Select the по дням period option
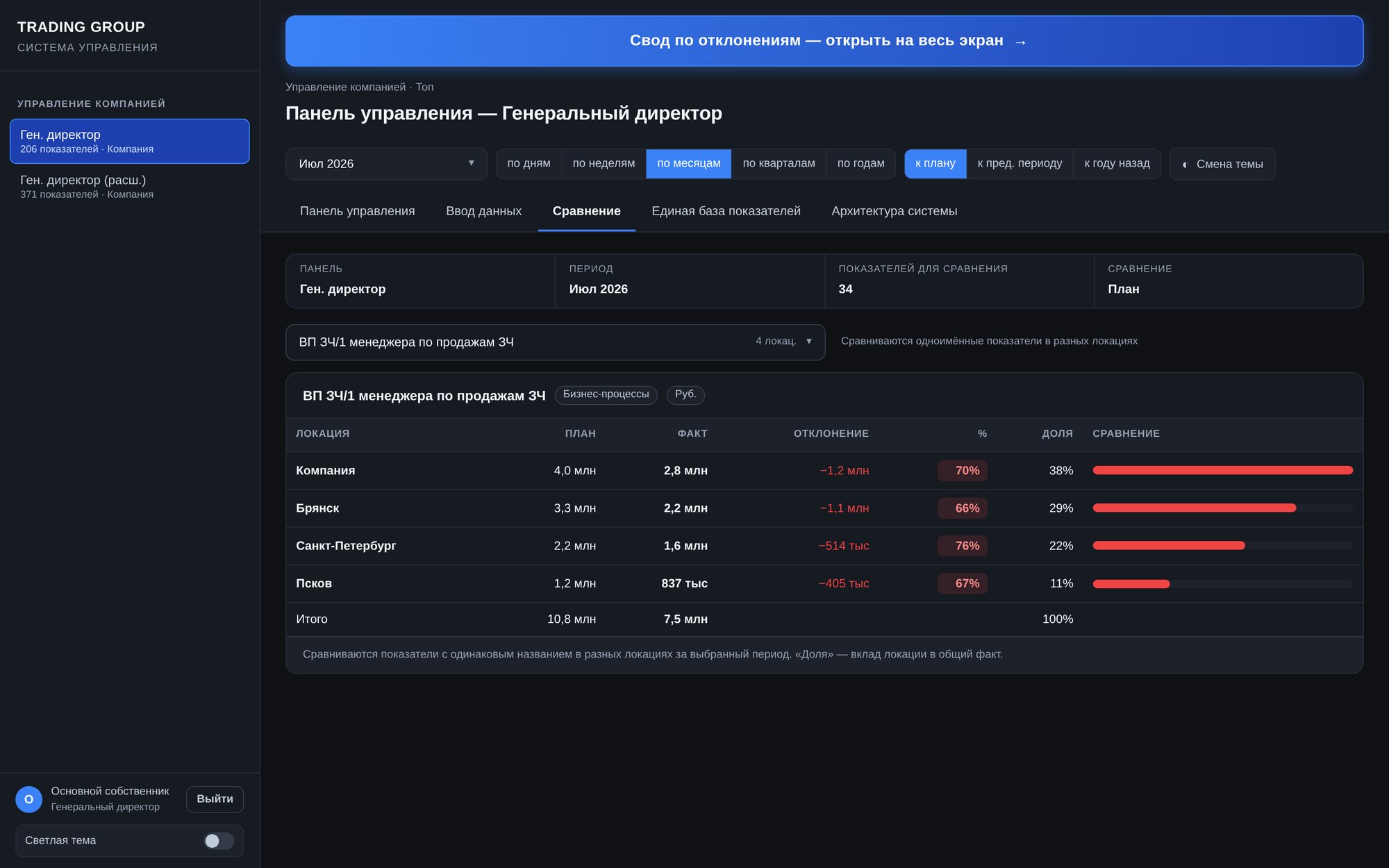Screen dimensions: 1389x868 click(x=529, y=164)
